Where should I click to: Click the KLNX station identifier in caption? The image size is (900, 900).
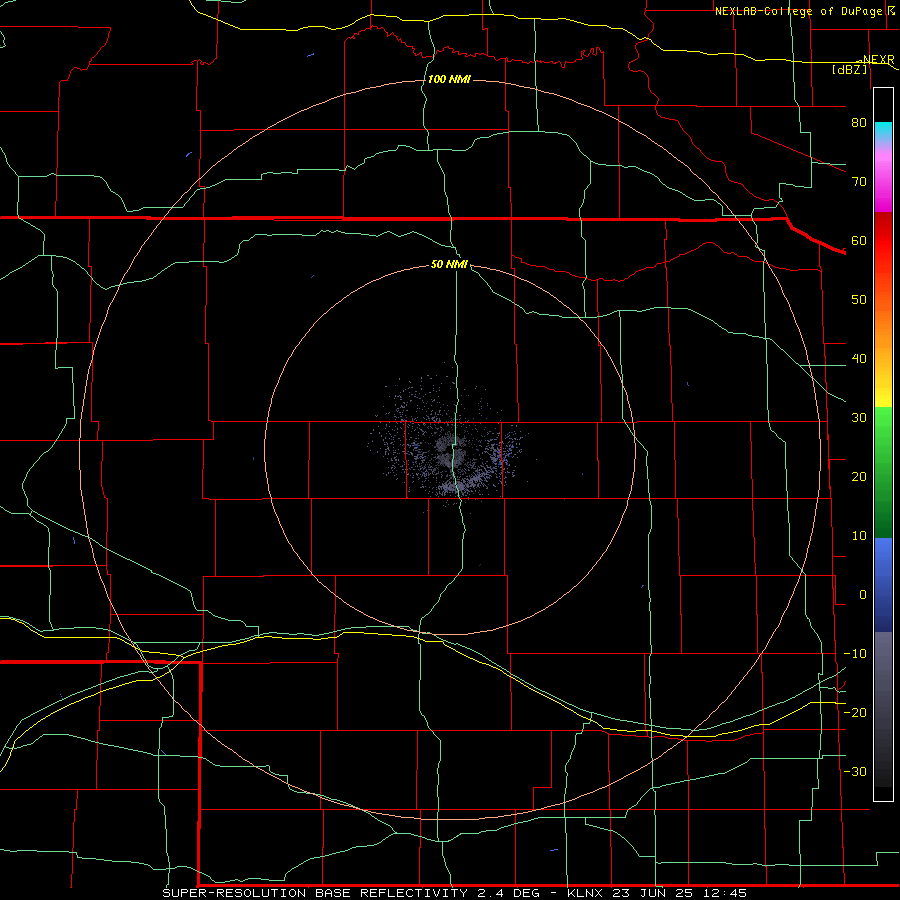pyautogui.click(x=587, y=893)
